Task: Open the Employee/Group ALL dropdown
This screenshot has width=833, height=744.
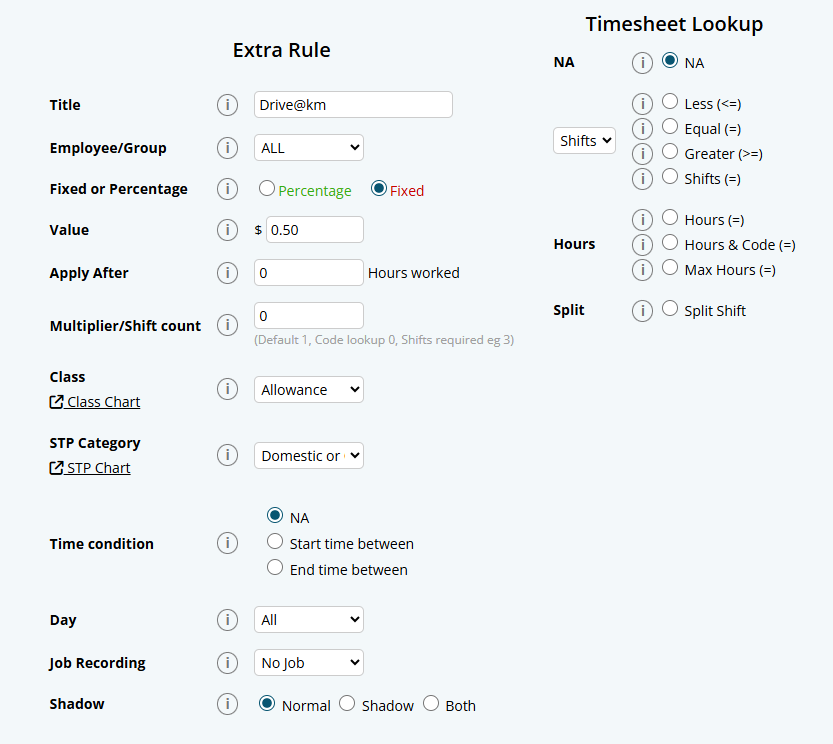Action: pyautogui.click(x=308, y=148)
